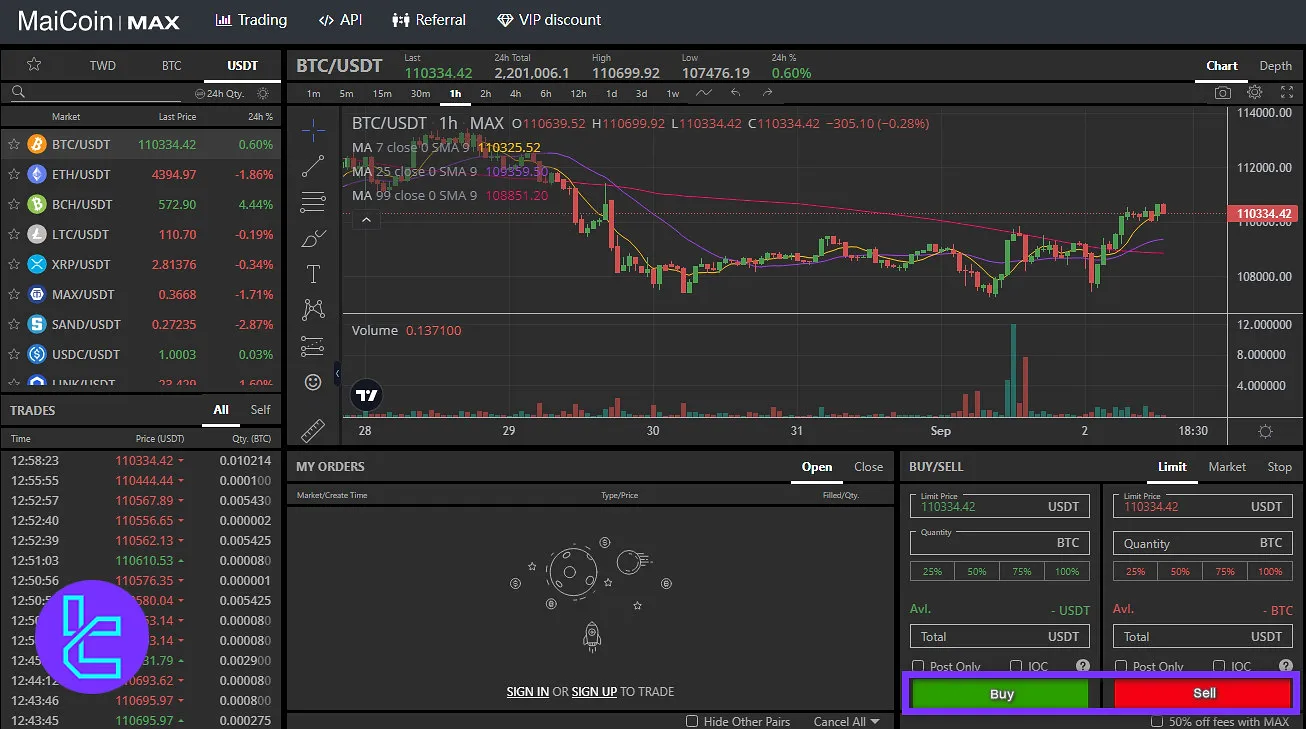Favorite the ETH/USDT pair star

(x=14, y=174)
